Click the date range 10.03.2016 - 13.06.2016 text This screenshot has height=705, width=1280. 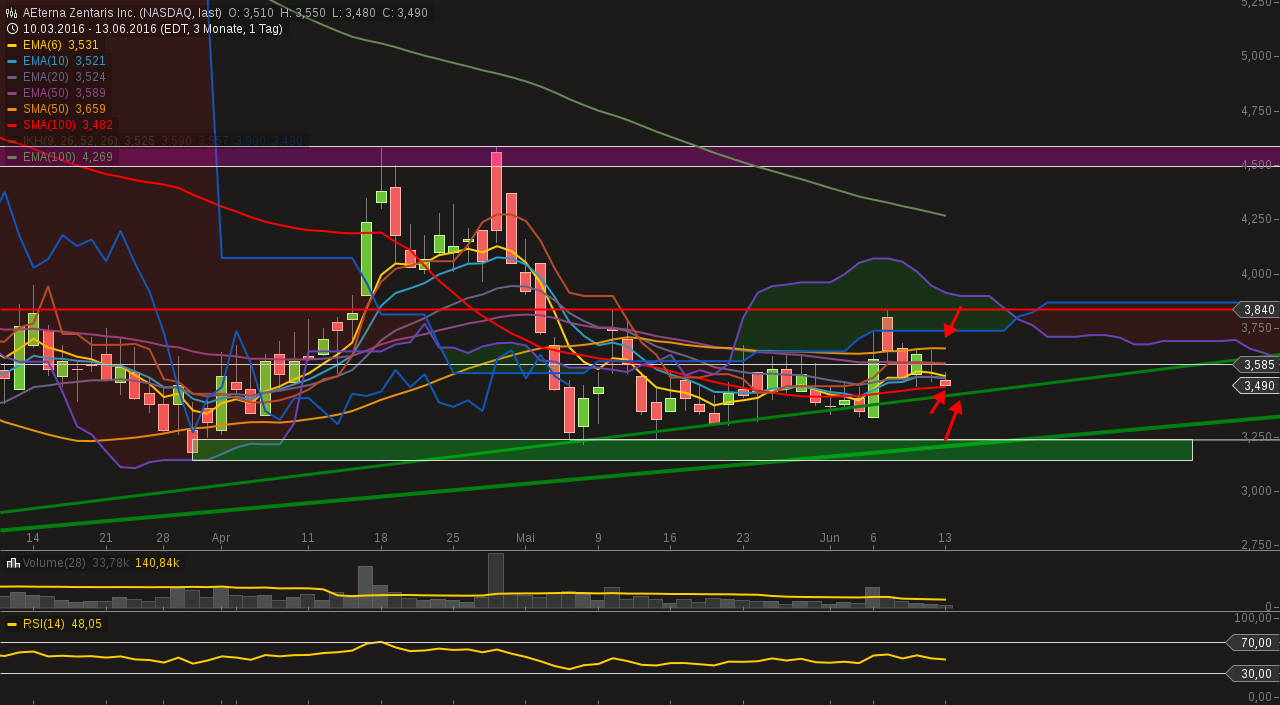pos(154,29)
